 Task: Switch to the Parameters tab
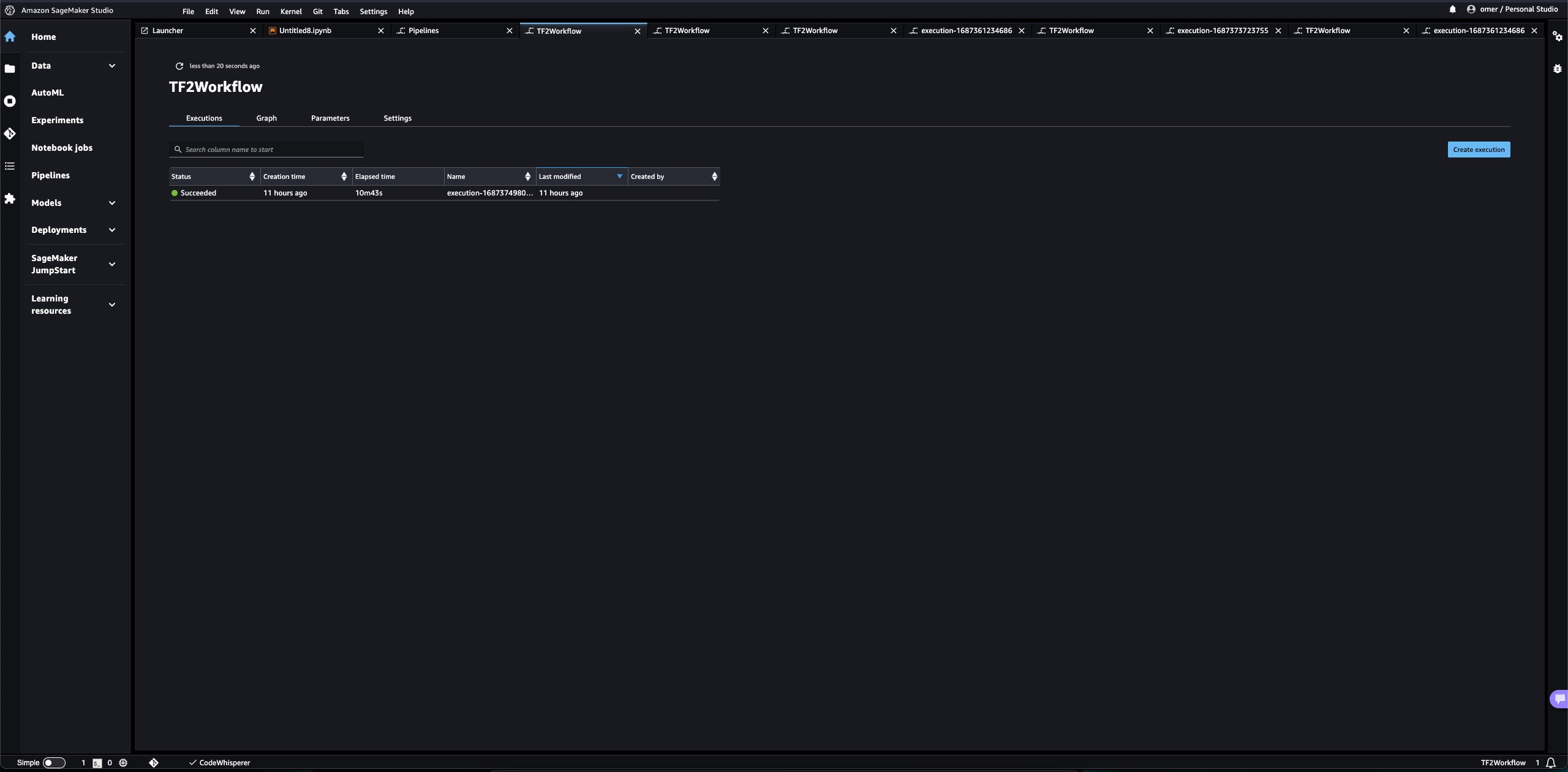click(330, 118)
